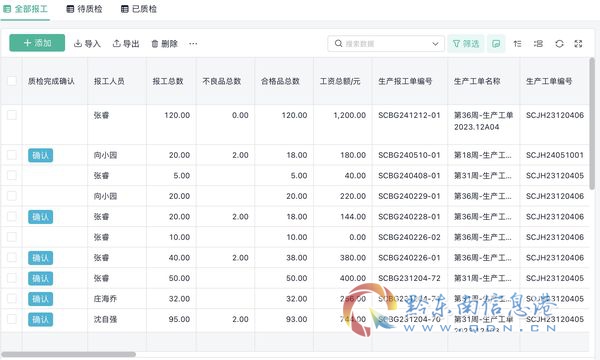Click the 报工人员 column header
The height and width of the screenshot is (360, 600).
117,81
